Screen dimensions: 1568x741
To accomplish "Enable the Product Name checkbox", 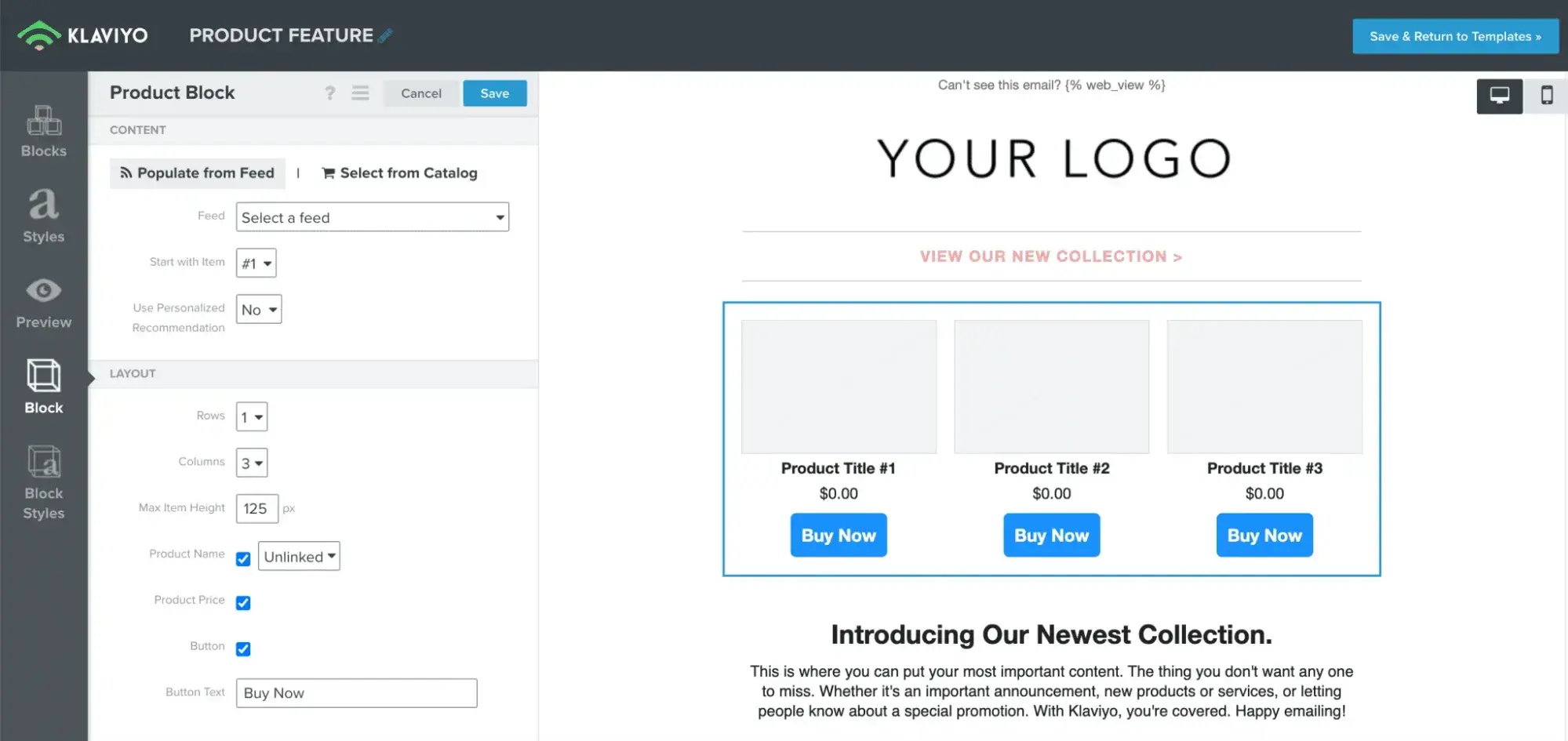I will click(x=243, y=558).
